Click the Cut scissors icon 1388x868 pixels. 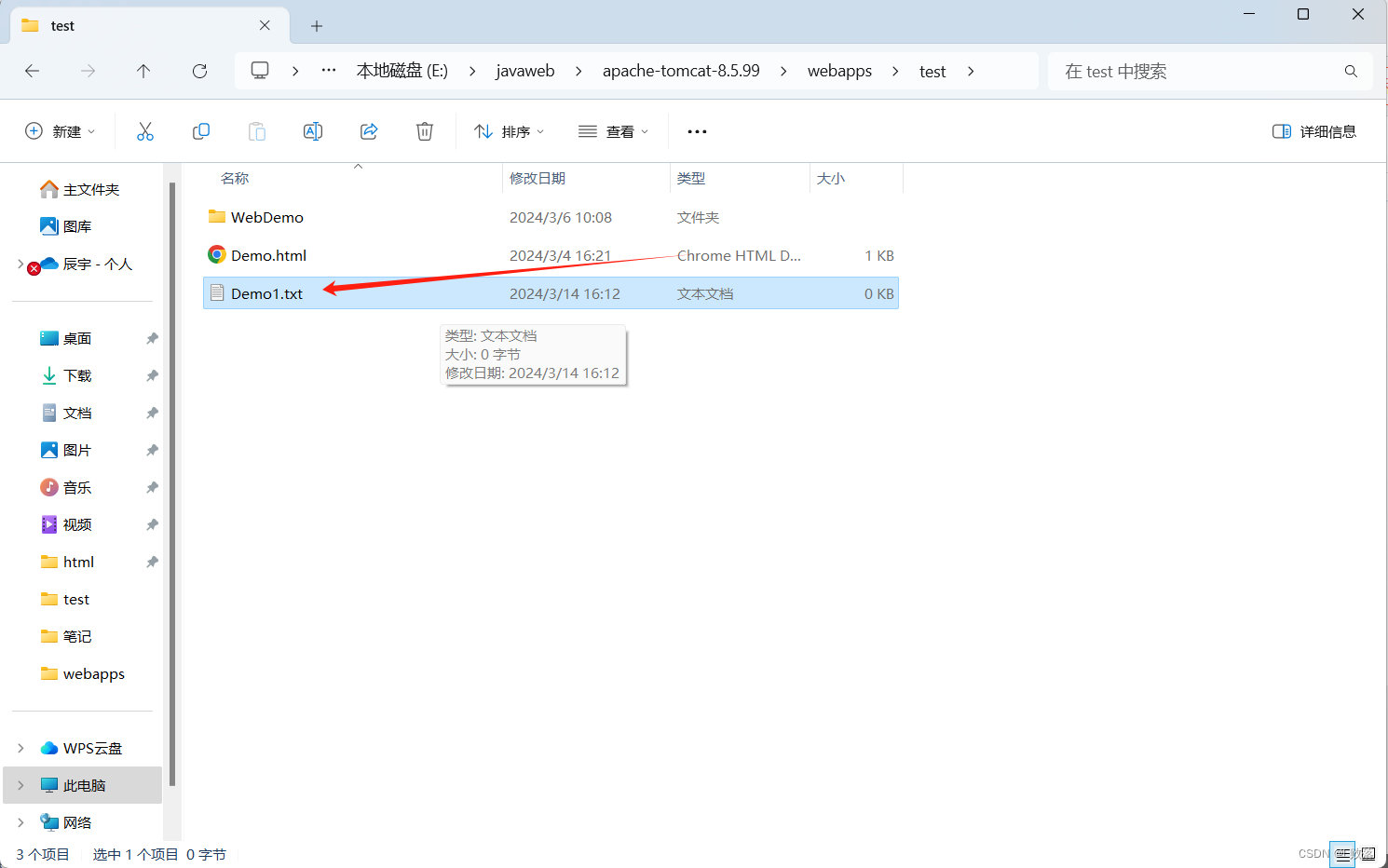144,131
